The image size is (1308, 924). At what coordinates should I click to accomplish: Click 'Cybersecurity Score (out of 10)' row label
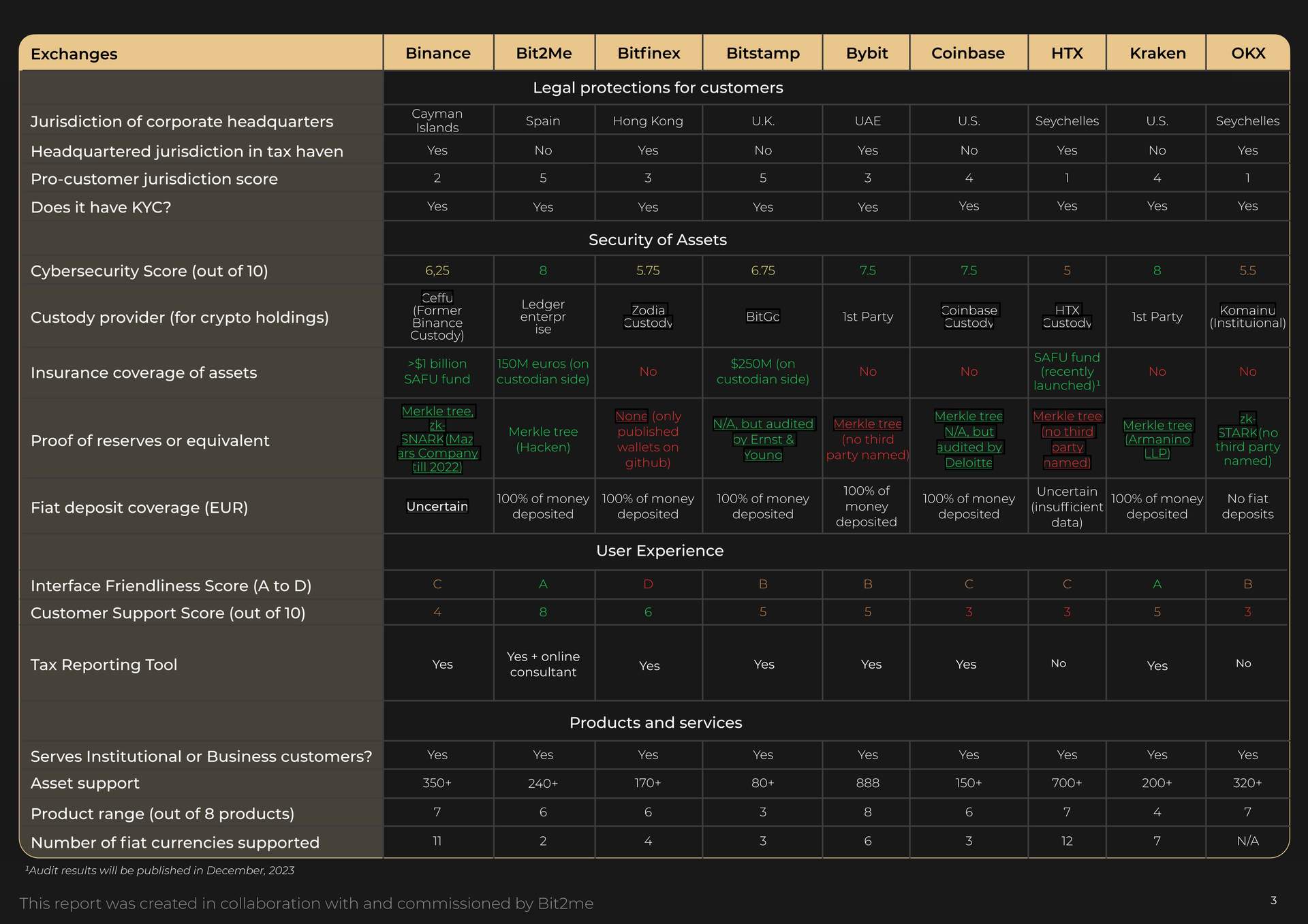tap(149, 271)
